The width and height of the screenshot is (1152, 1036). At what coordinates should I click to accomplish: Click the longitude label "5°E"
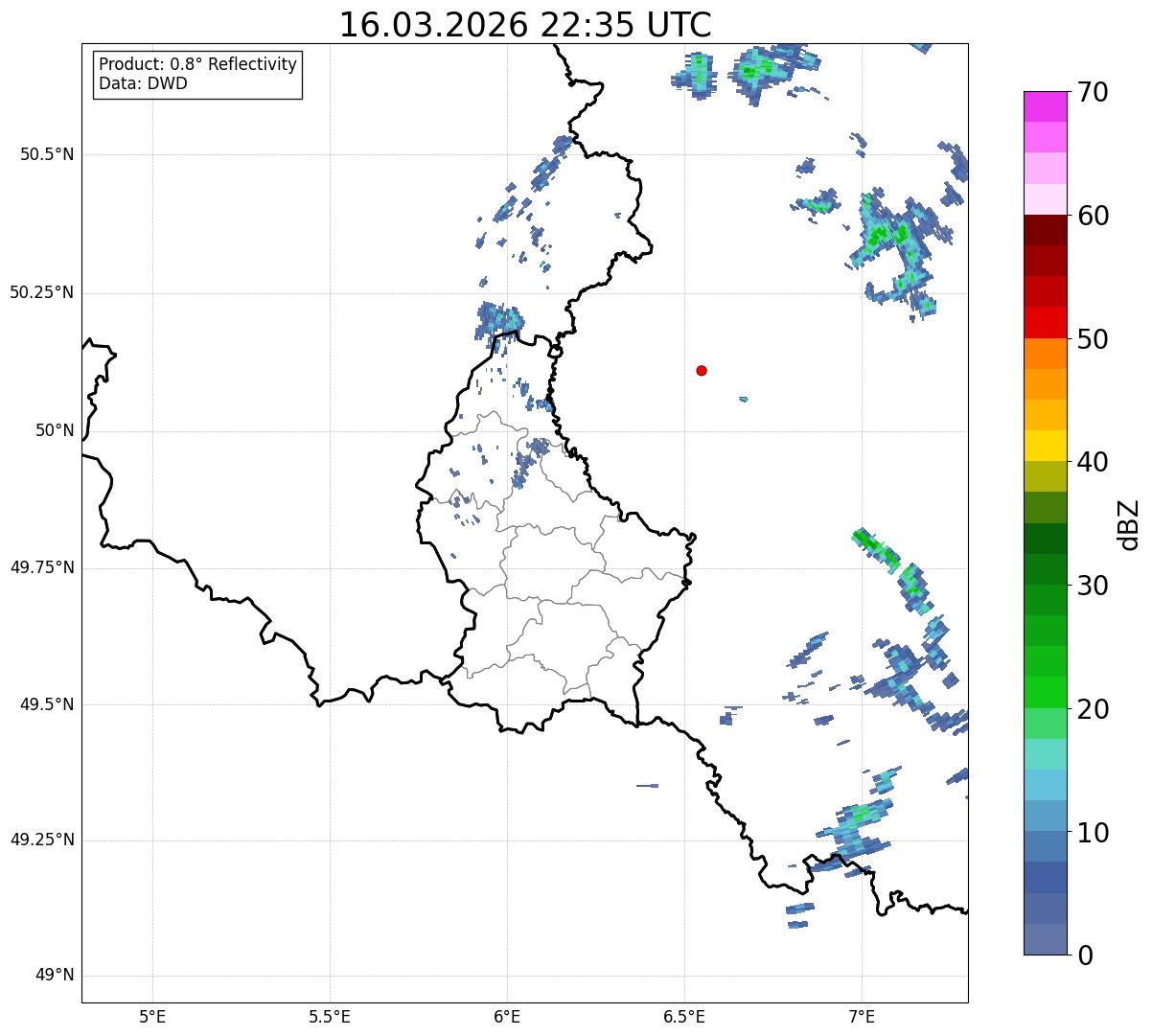(x=152, y=1017)
